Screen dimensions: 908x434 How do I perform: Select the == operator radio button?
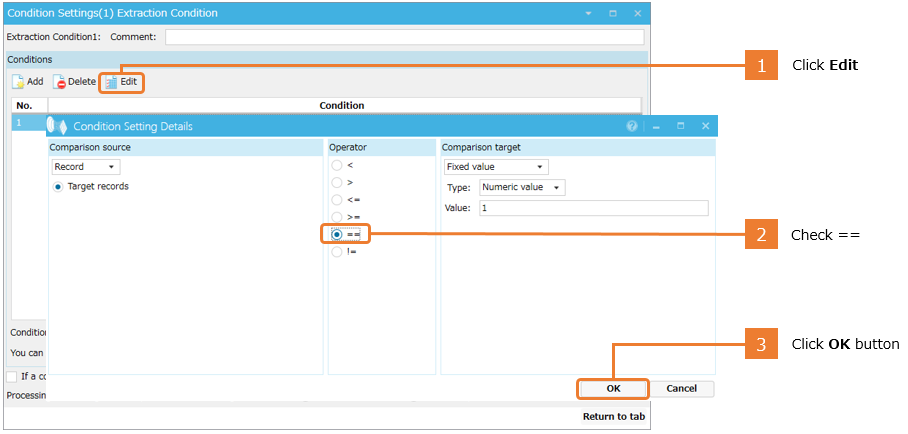[x=337, y=234]
